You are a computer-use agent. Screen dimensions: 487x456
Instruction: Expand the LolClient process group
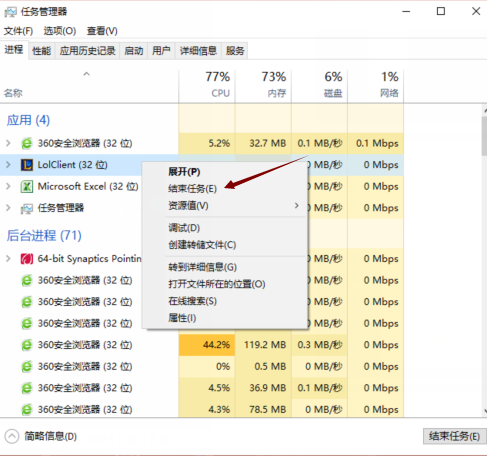click(x=8, y=165)
